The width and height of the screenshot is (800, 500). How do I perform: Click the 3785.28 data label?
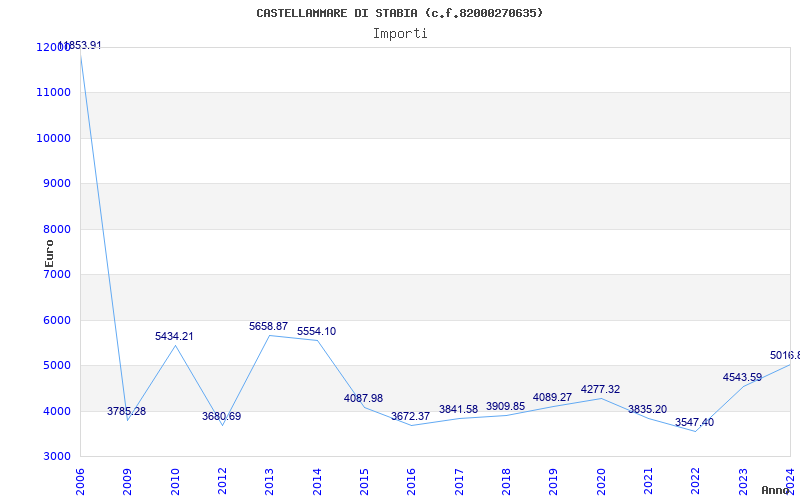127,412
